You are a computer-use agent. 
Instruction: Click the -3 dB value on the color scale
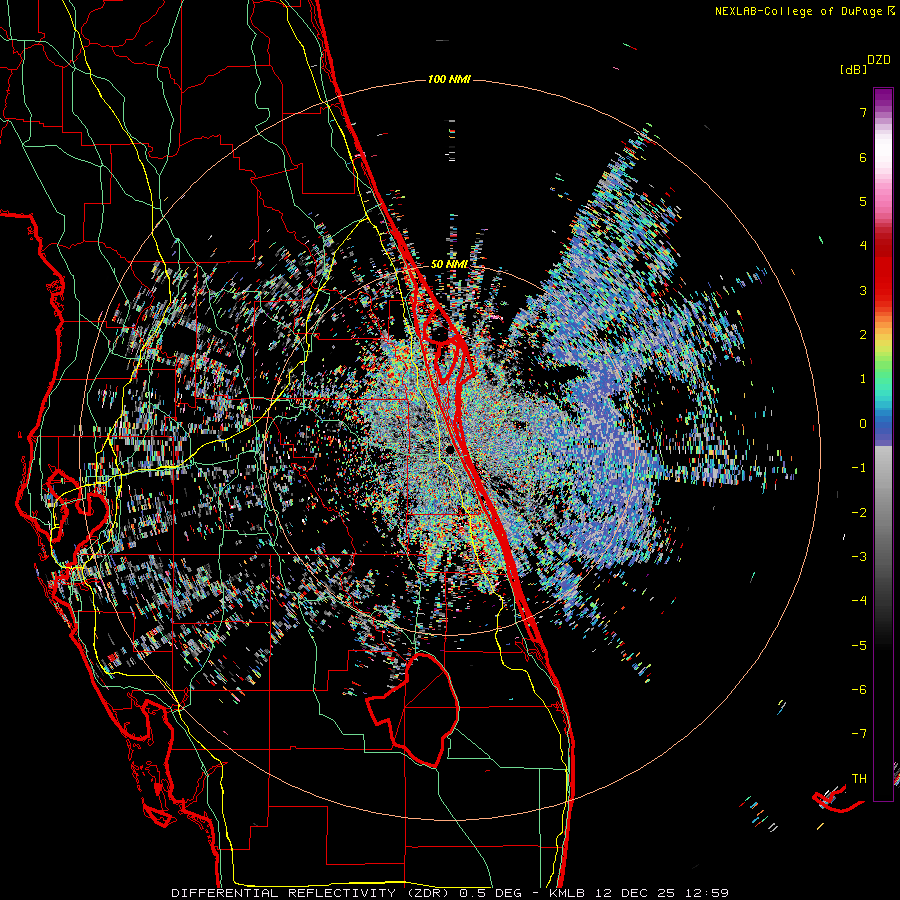(859, 556)
